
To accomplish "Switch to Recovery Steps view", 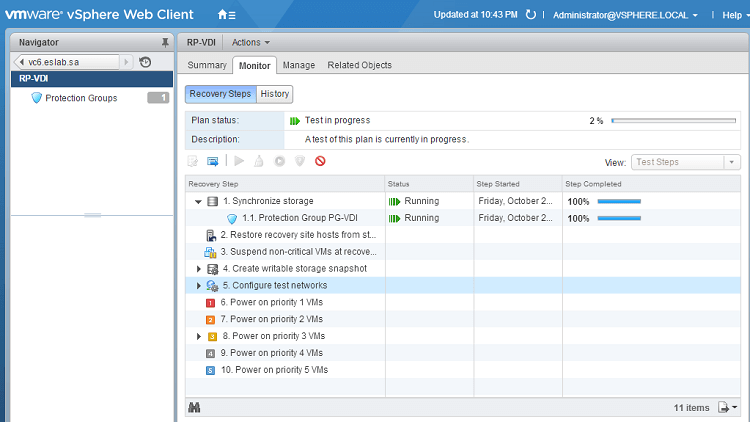I will click(x=220, y=94).
